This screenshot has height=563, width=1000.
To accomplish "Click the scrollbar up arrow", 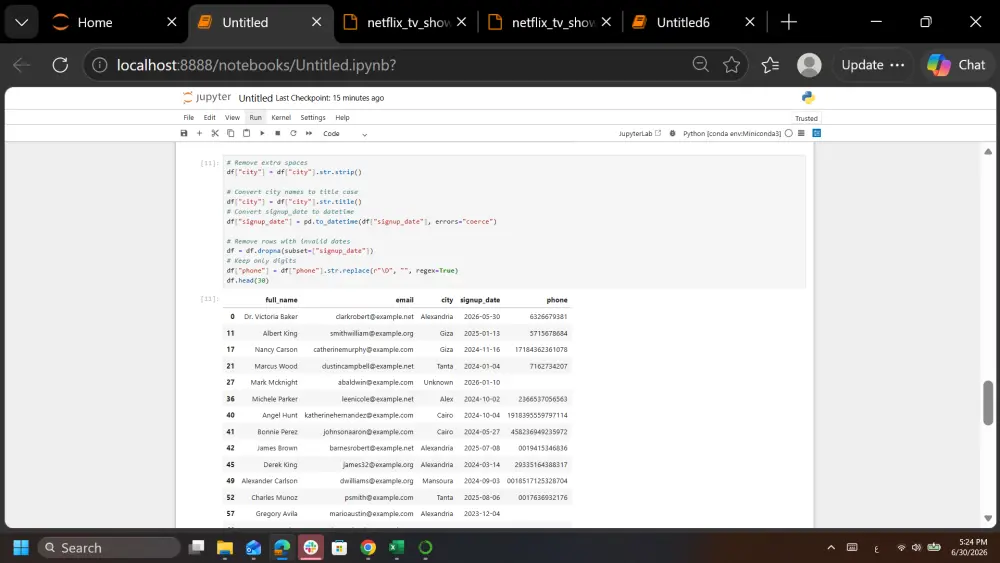I will (988, 152).
